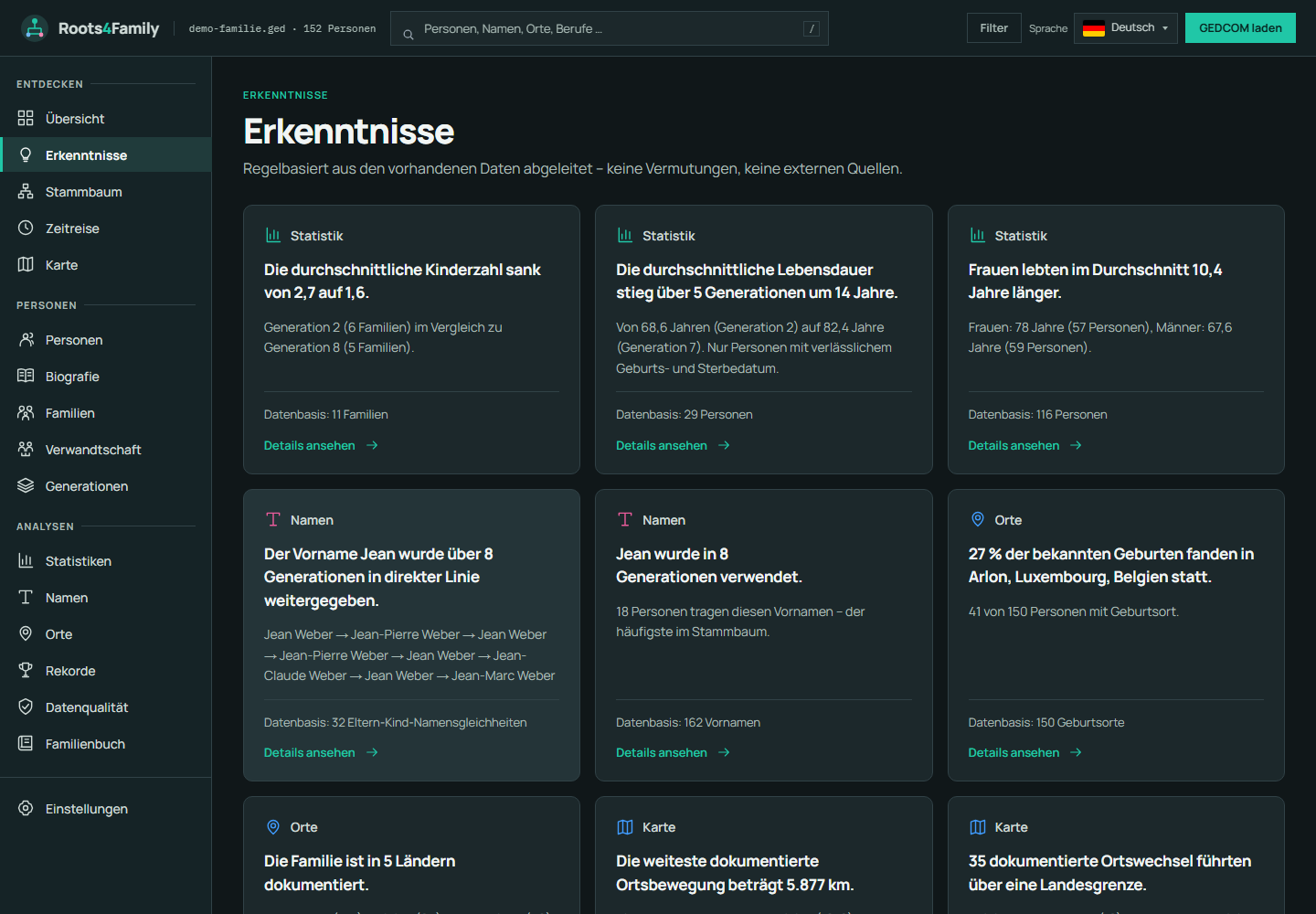Open the Karte map icon in sidebar
The width and height of the screenshot is (1316, 914).
pos(26,265)
